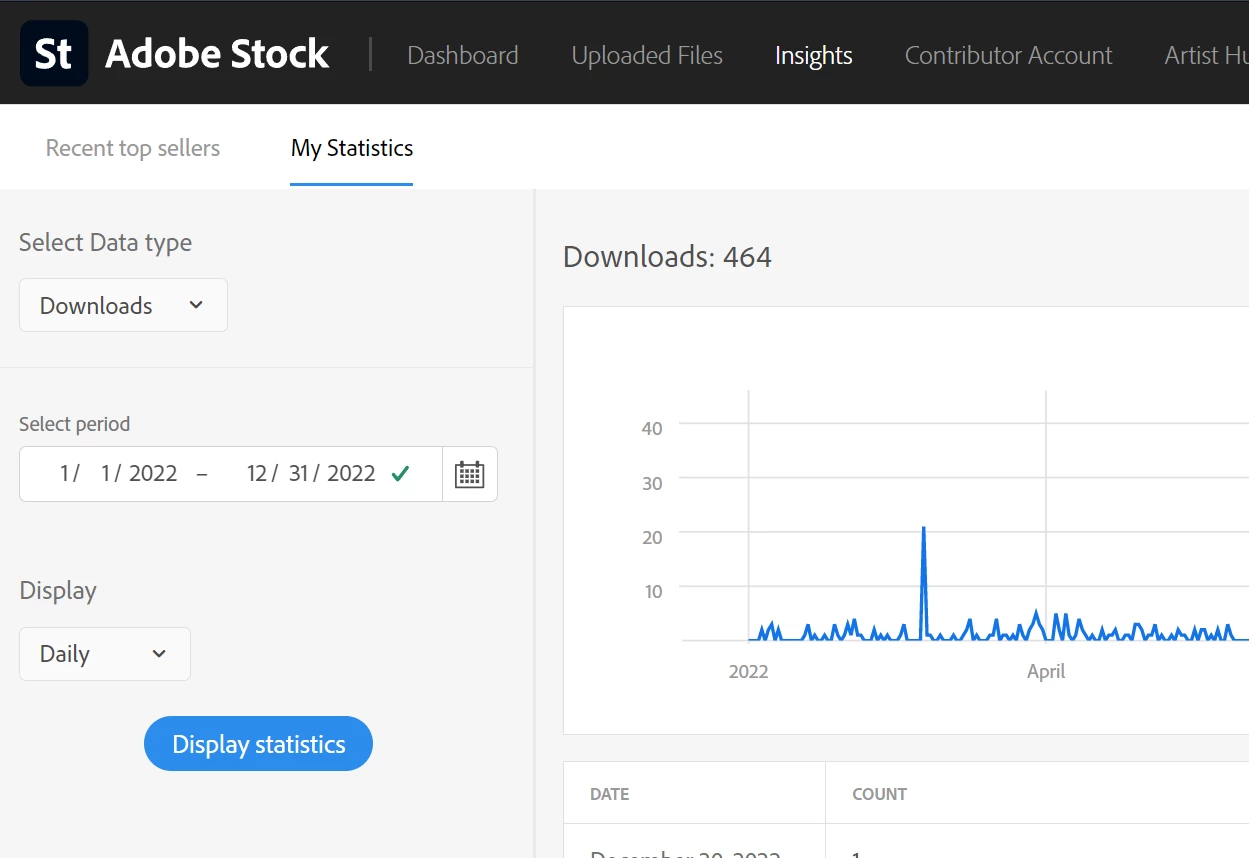Click the DATE column header
The image size is (1249, 858).
(x=610, y=794)
